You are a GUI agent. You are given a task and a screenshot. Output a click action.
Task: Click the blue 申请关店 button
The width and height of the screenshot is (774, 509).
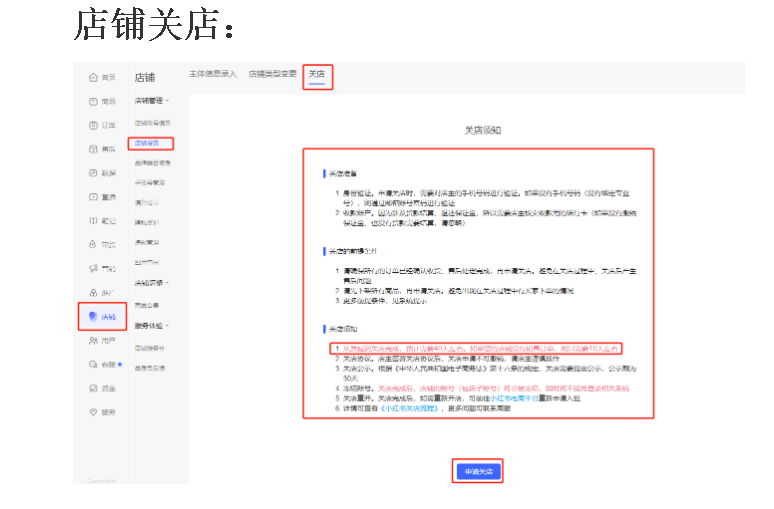[476, 470]
